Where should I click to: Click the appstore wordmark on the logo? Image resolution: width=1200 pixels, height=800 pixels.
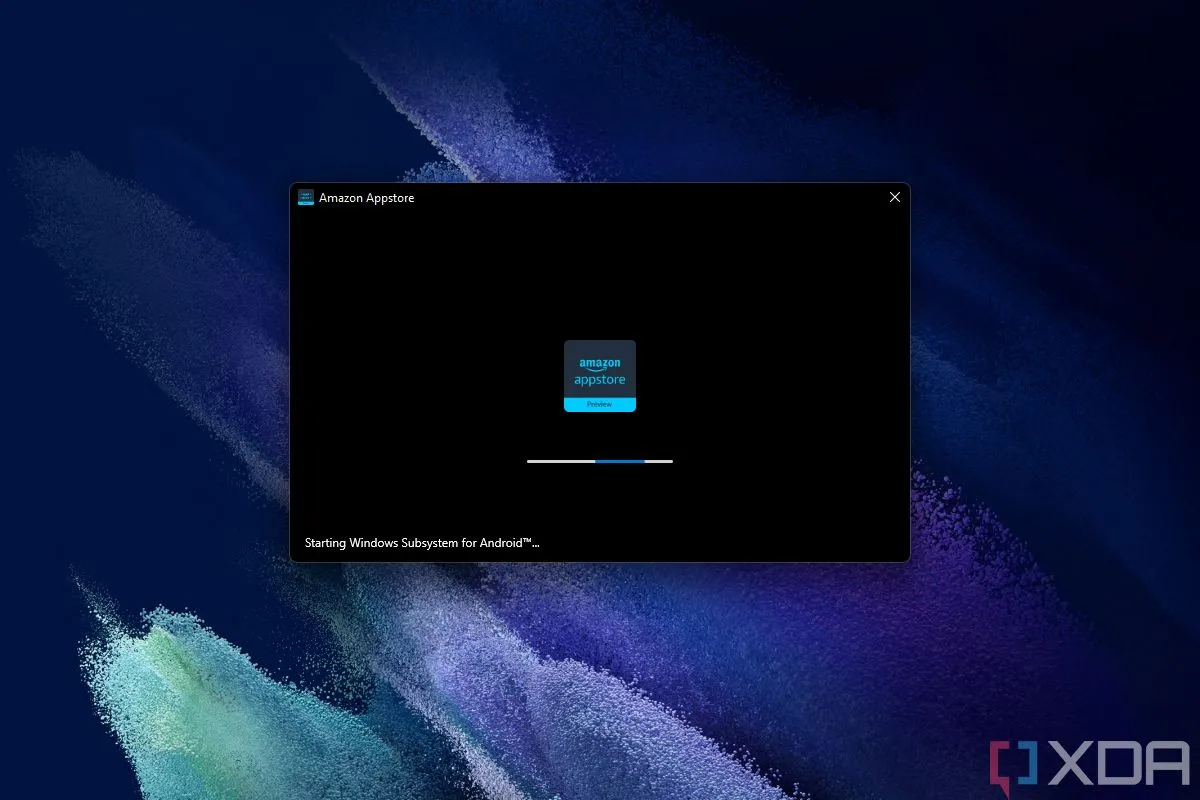600,380
